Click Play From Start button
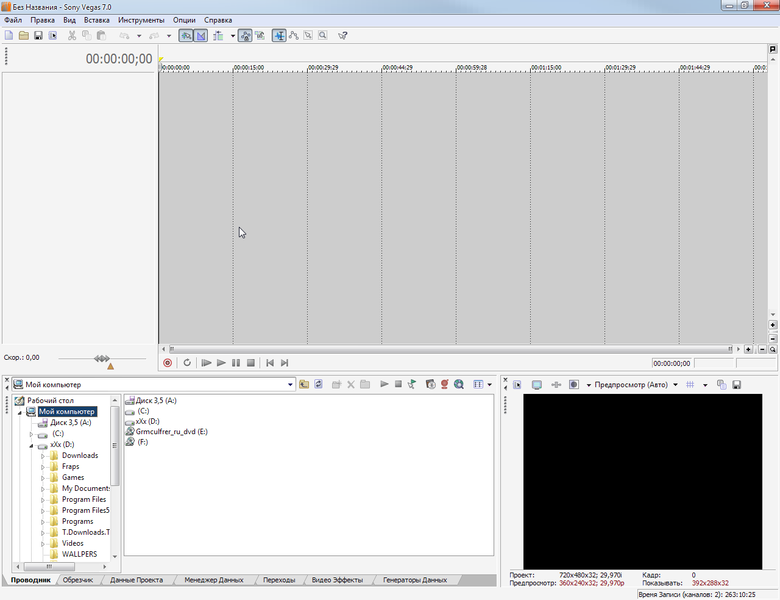The image size is (780, 600). [206, 363]
